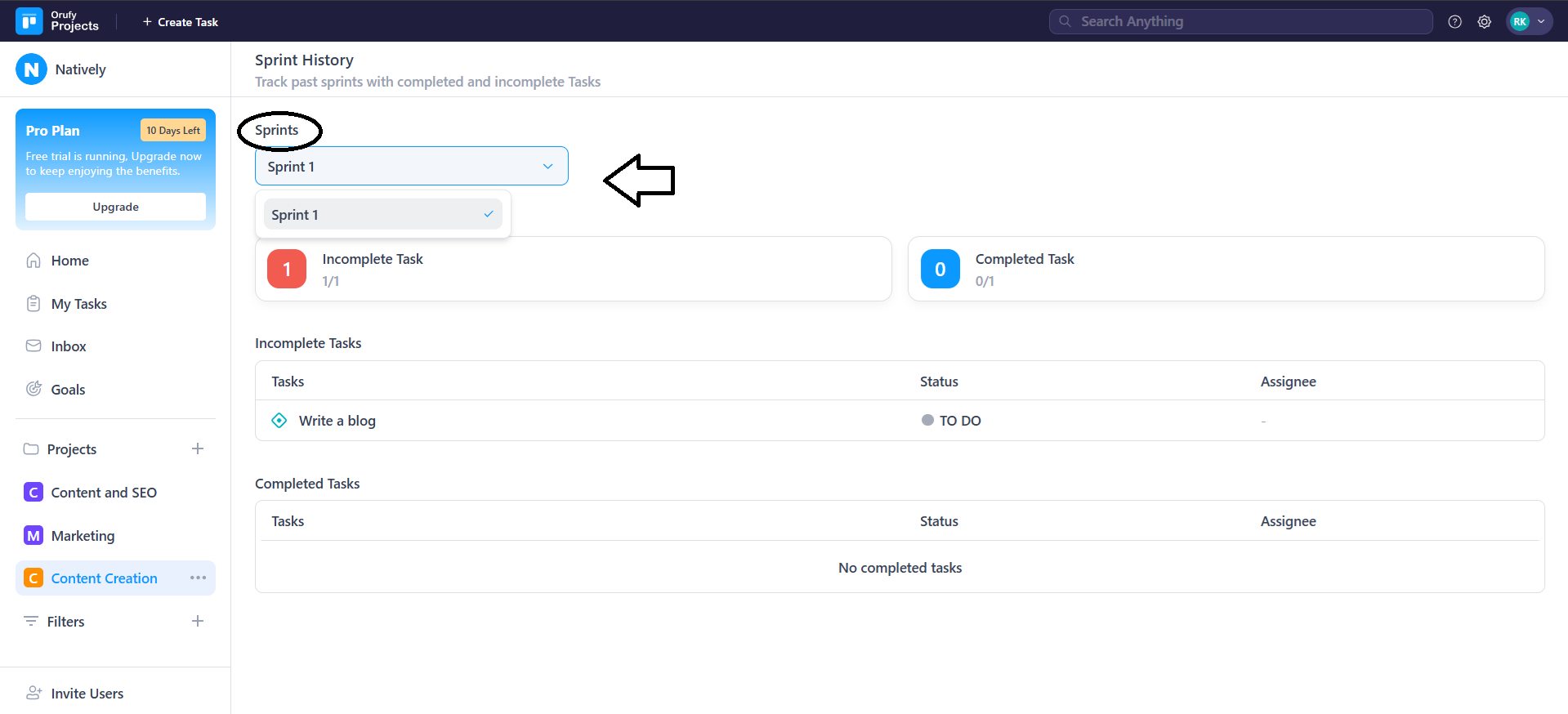Screen dimensions: 1568x714
Task: Click the Orufy Projects logo icon
Action: pyautogui.click(x=29, y=21)
